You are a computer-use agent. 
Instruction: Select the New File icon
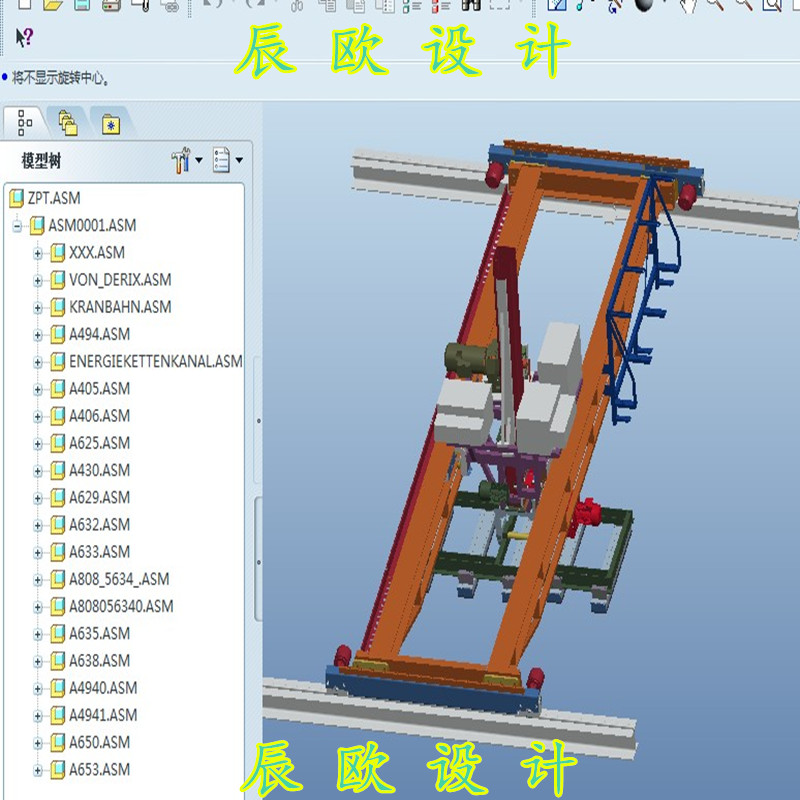25,8
